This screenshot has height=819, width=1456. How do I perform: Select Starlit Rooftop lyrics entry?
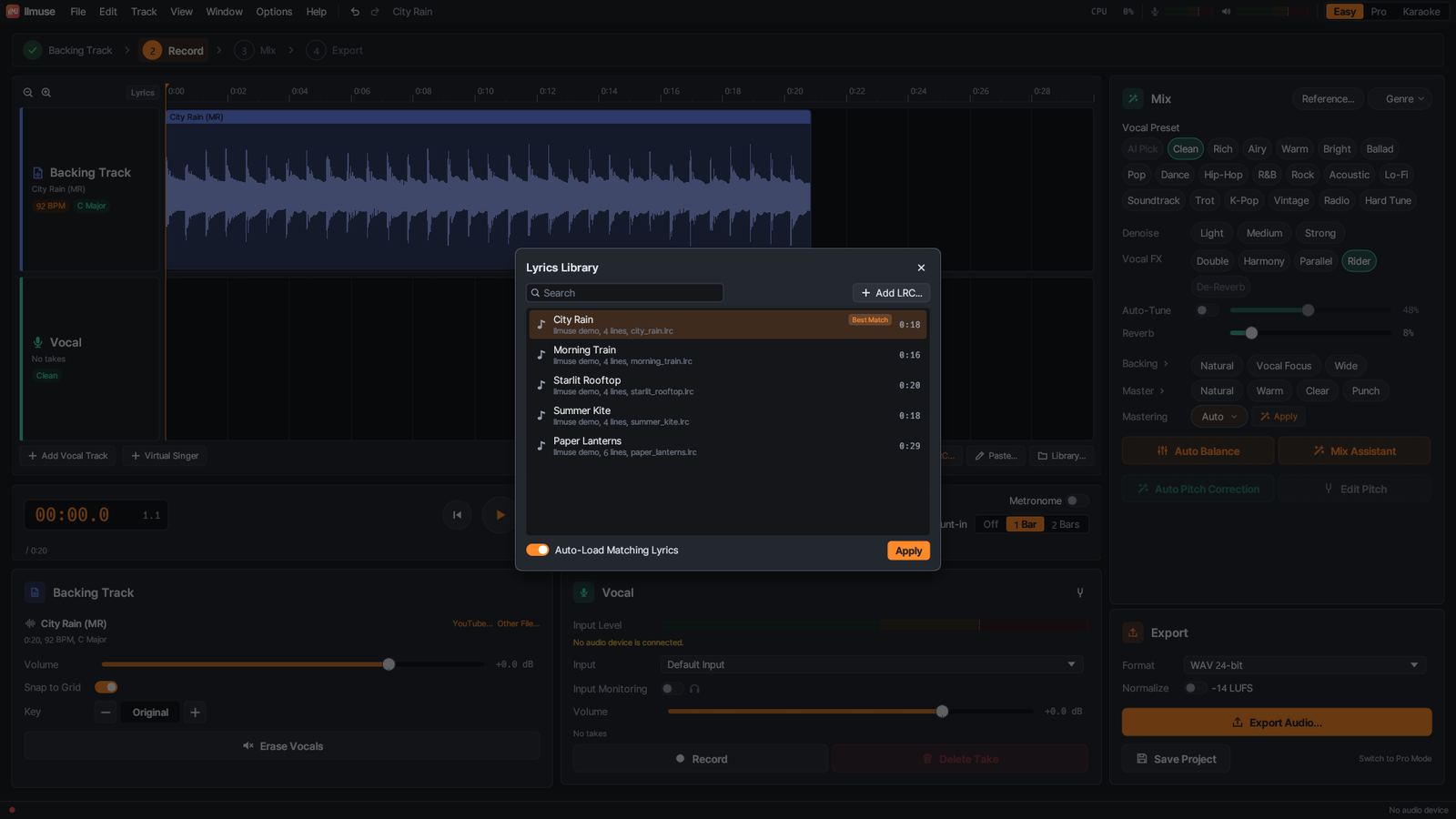(728, 386)
